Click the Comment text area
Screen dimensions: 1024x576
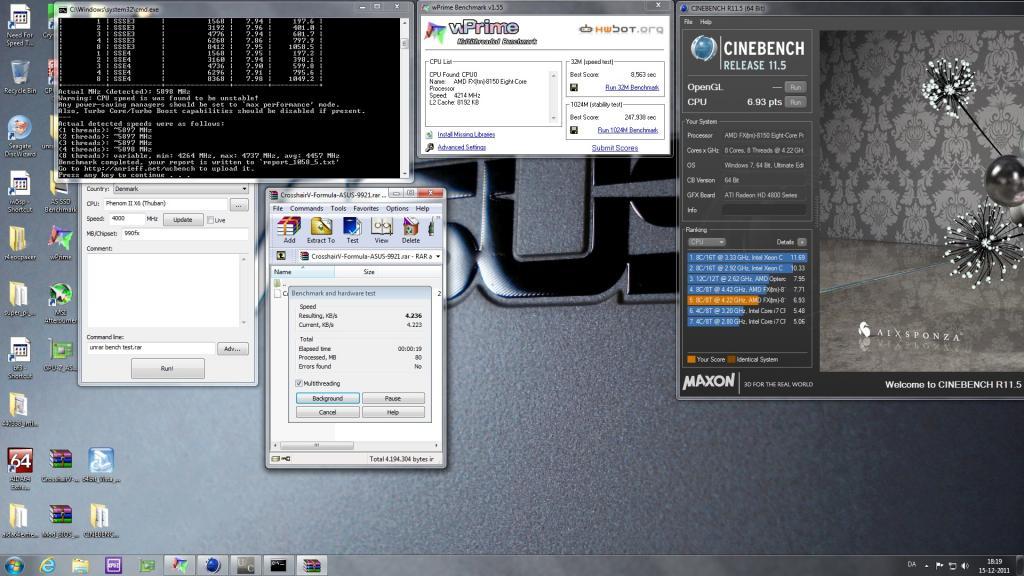click(x=163, y=290)
